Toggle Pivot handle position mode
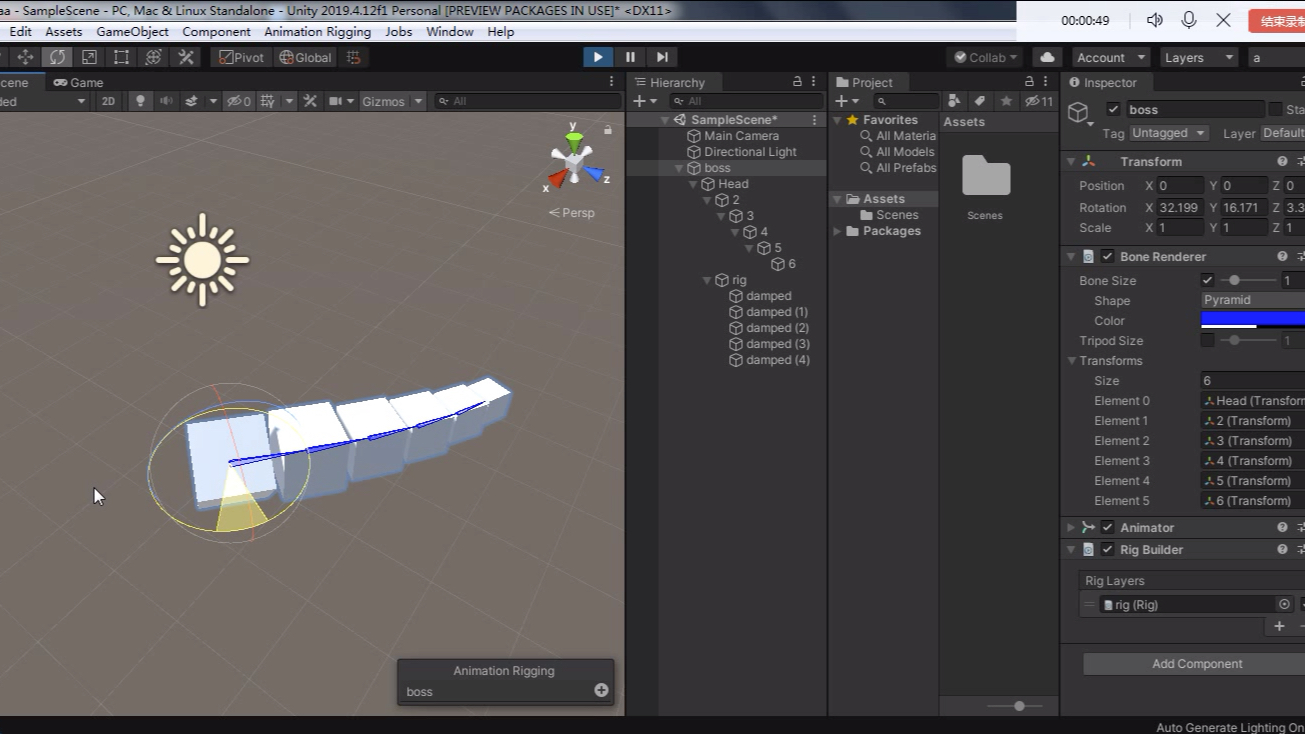The width and height of the screenshot is (1305, 734). click(241, 57)
